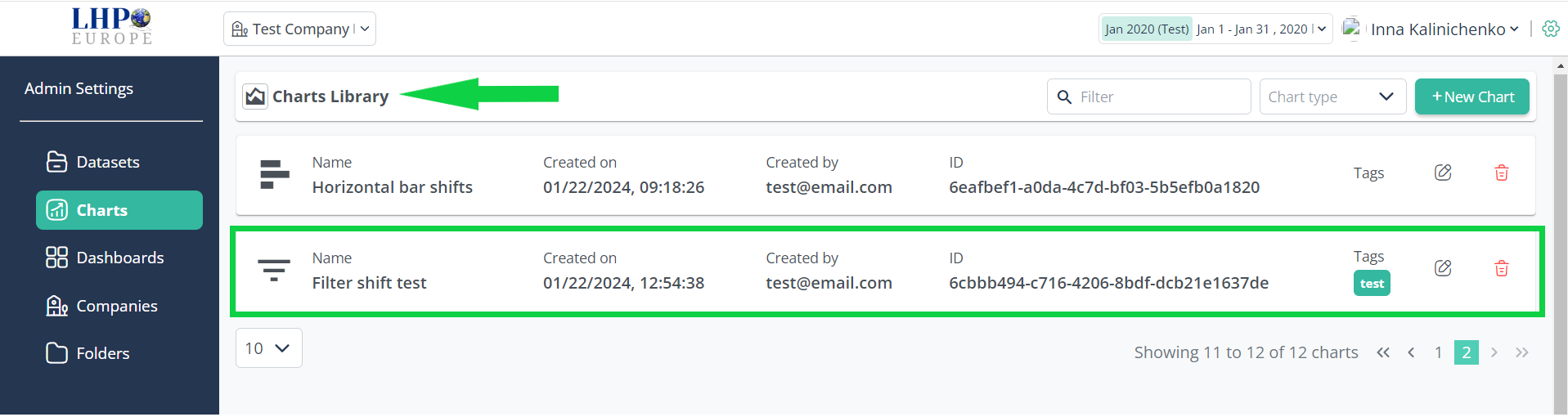This screenshot has width=1568, height=417.
Task: Expand the Chart type dropdown
Action: coord(1332,96)
